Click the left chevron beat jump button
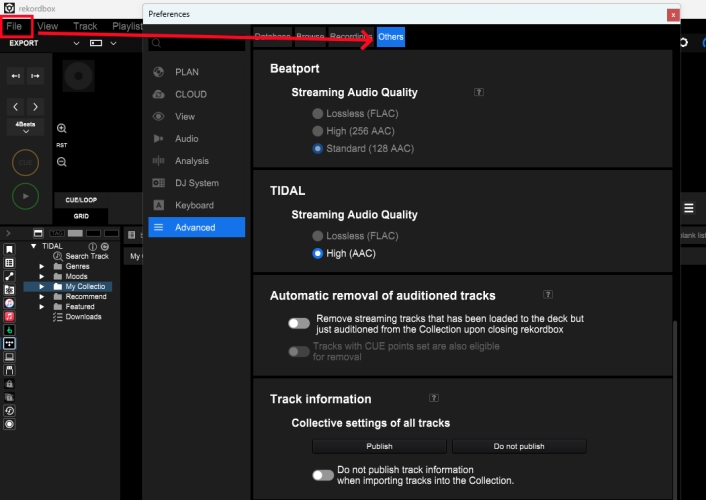 coord(16,107)
